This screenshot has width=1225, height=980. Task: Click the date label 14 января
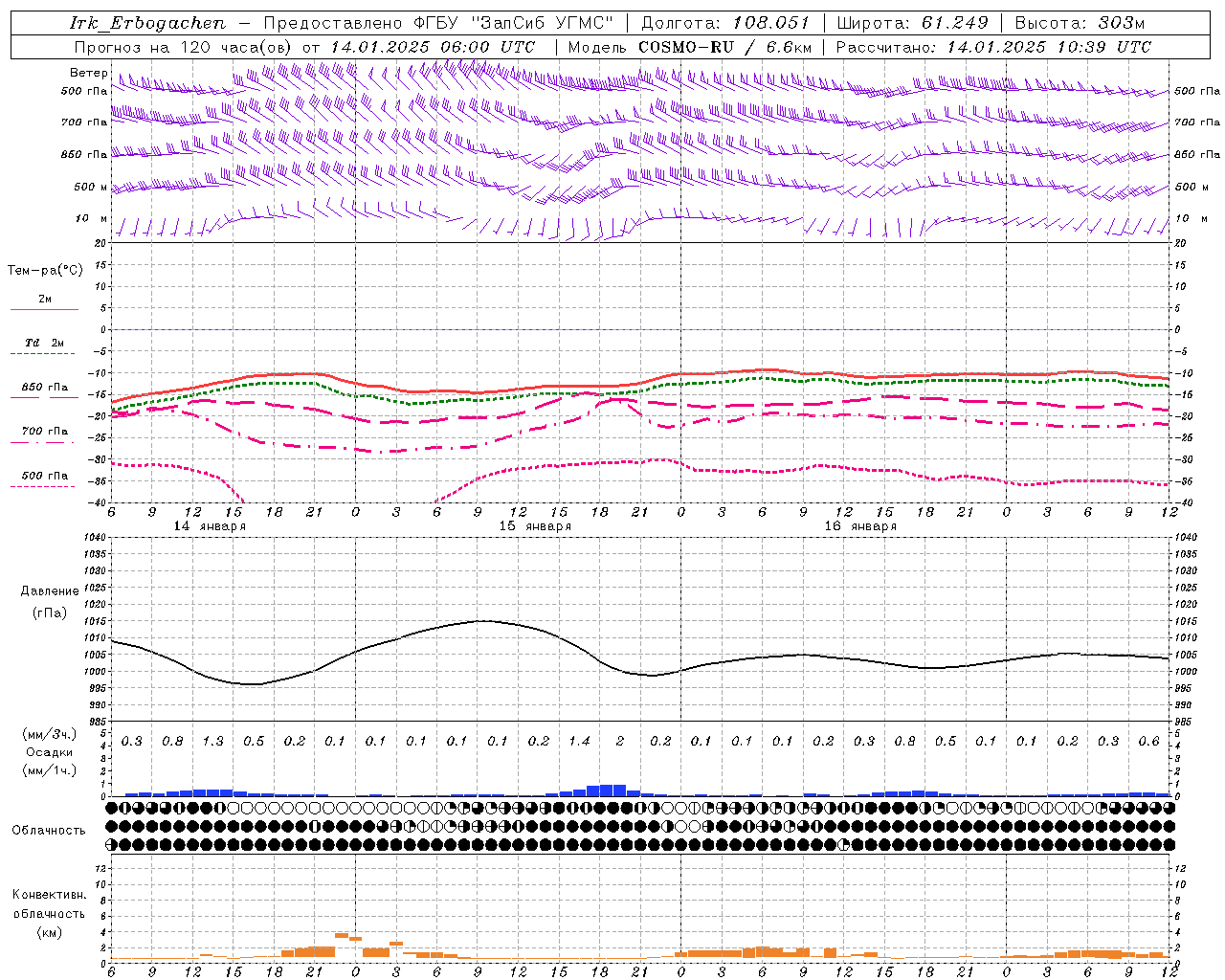click(x=210, y=526)
